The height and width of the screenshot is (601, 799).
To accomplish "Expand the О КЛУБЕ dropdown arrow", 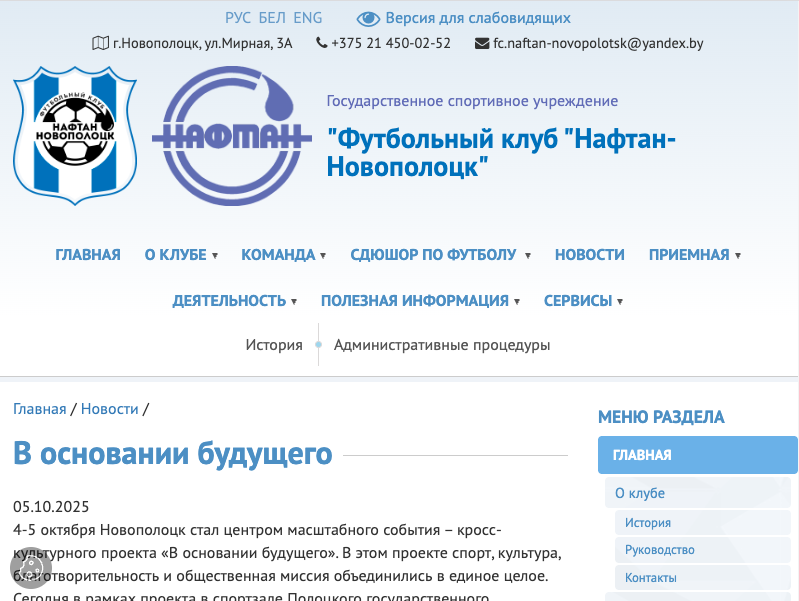I will (x=215, y=255).
